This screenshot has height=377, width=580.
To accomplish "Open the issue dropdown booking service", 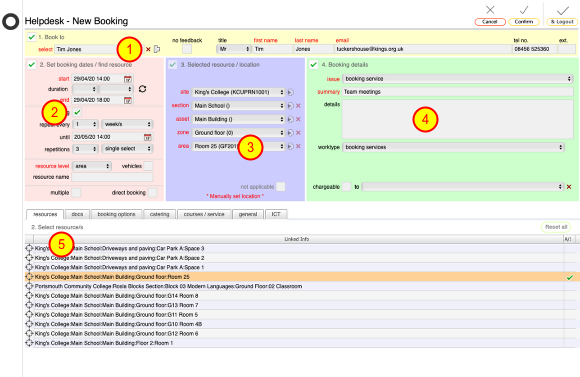I will tap(458, 79).
